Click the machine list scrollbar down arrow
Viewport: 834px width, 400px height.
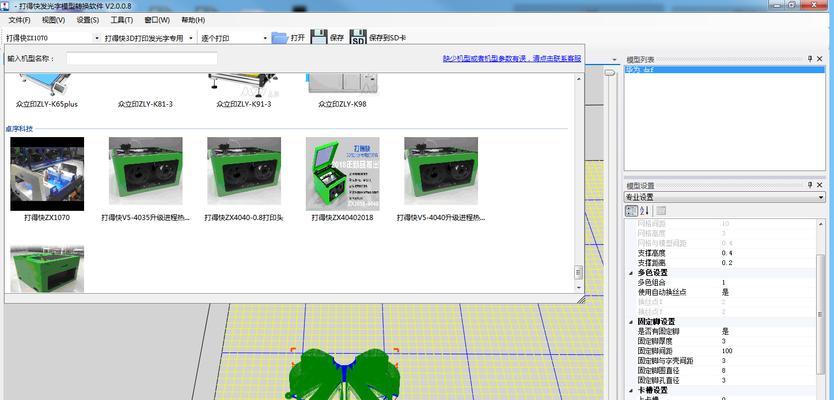pos(579,287)
